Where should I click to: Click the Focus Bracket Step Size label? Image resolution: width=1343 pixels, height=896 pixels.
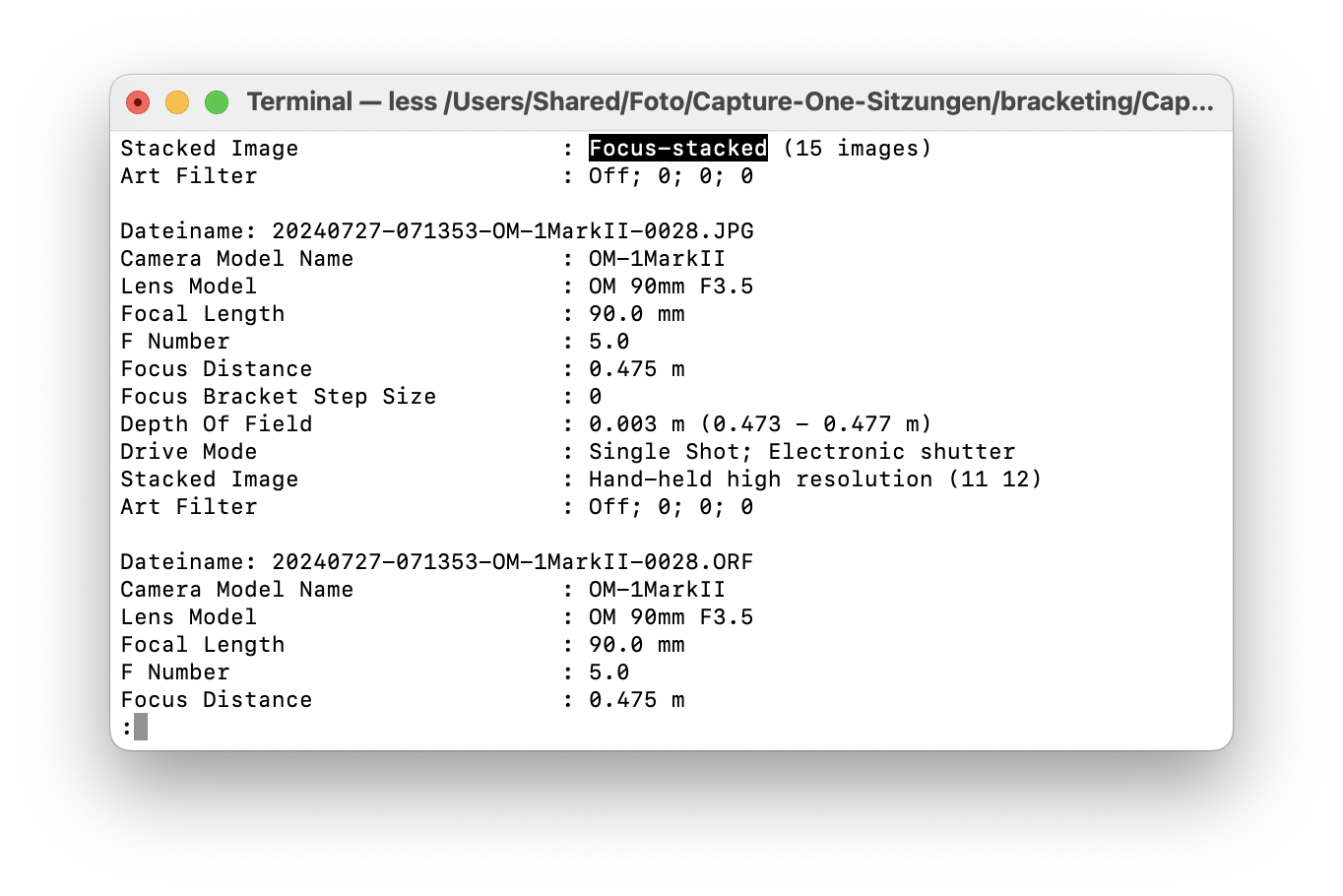click(279, 397)
